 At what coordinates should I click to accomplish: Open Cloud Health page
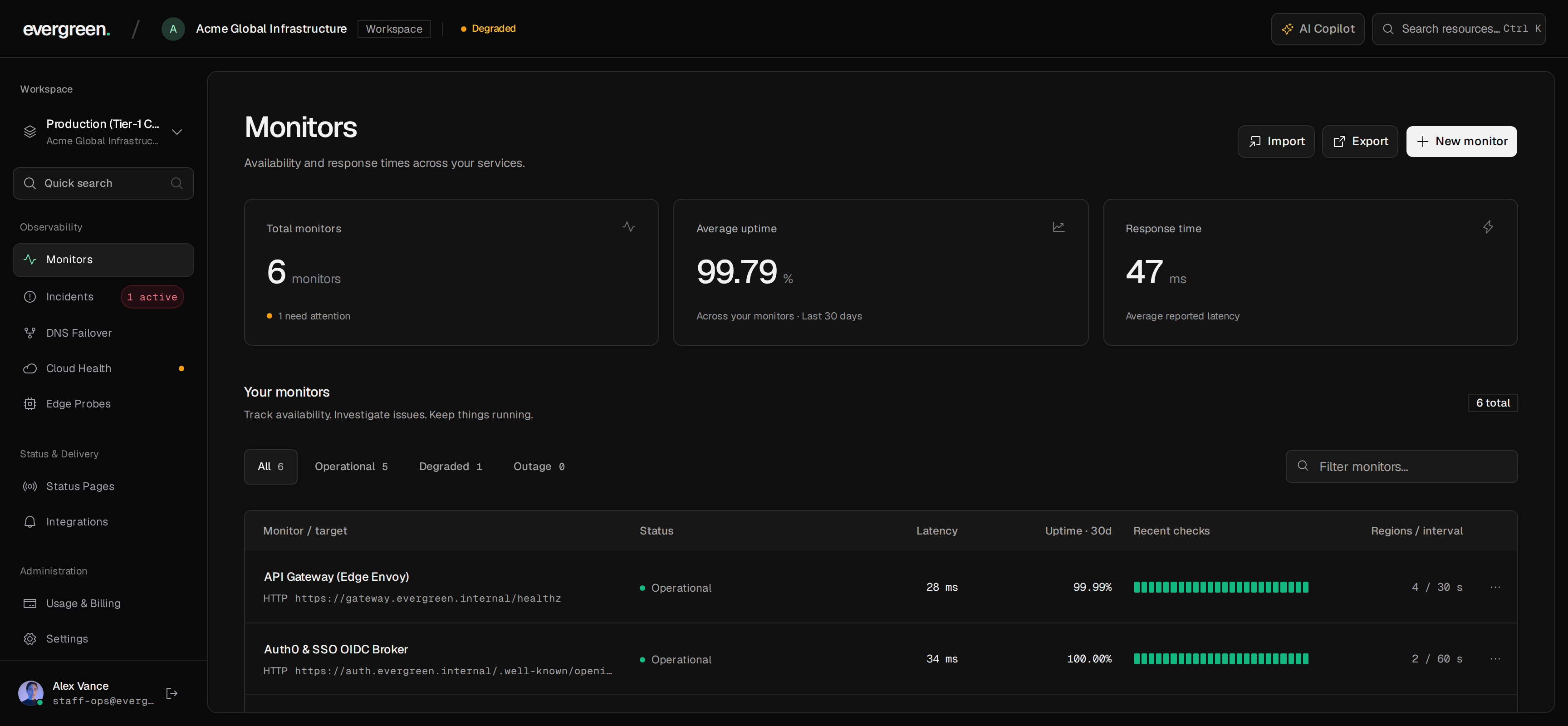coord(103,368)
